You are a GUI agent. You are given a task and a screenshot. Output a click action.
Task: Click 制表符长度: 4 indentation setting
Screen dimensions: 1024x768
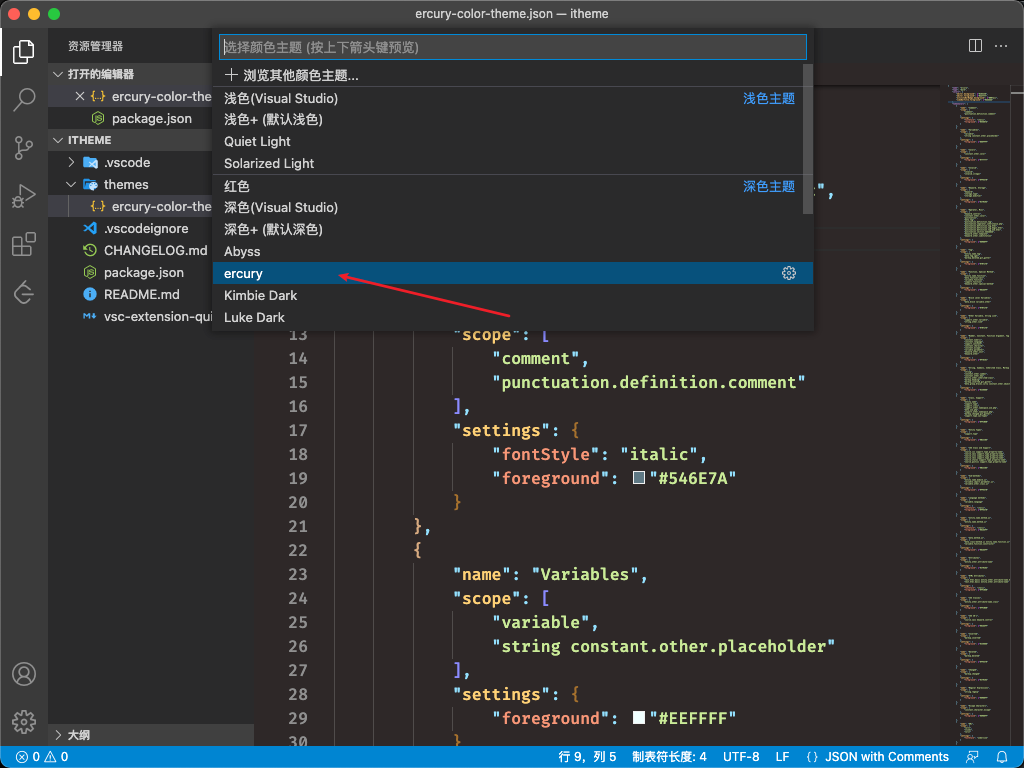(669, 757)
